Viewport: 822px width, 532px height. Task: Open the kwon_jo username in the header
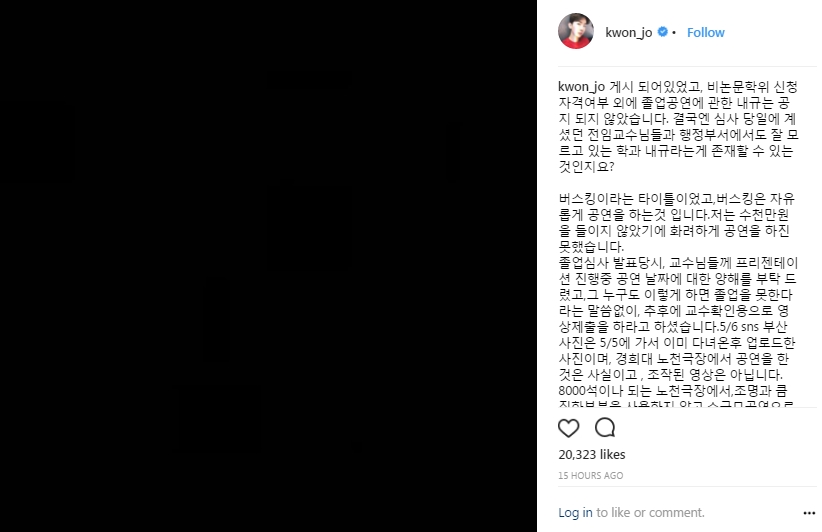pos(629,32)
